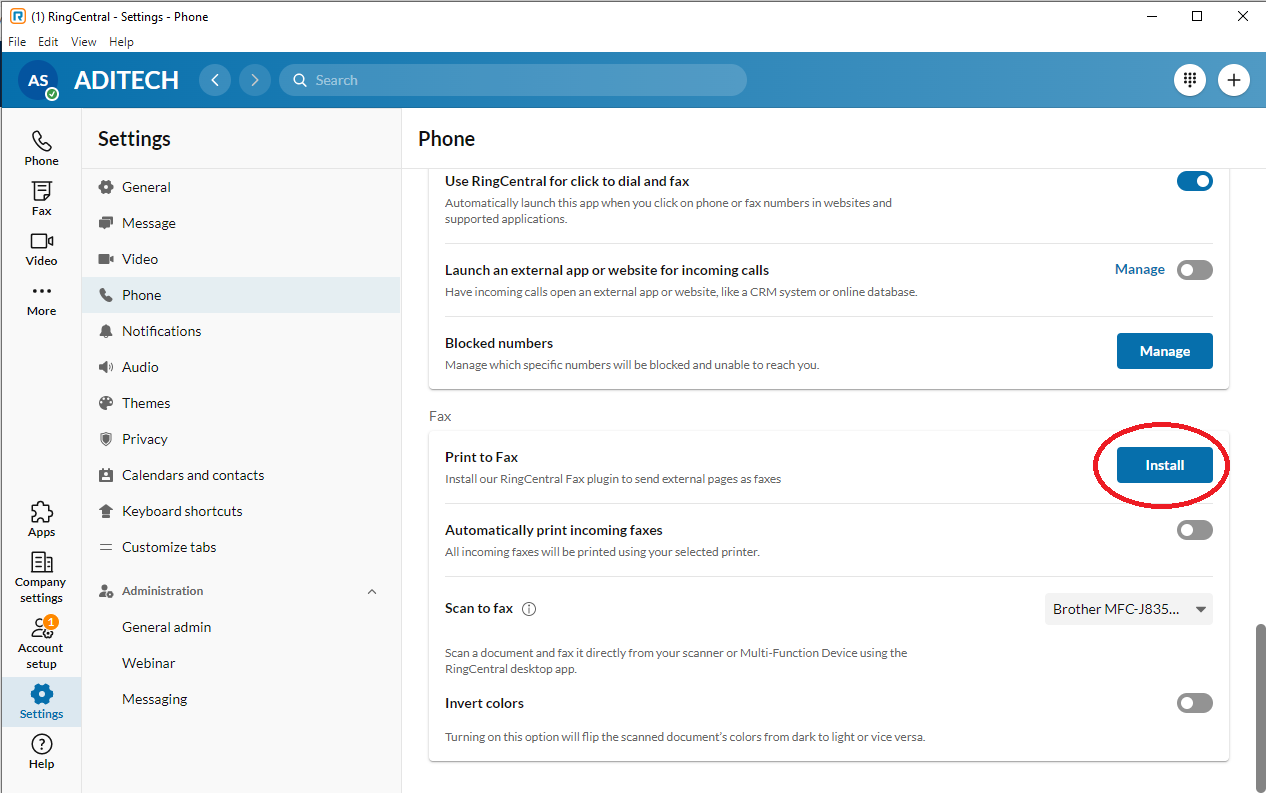The width and height of the screenshot is (1266, 793).
Task: Click Install for Print to Fax
Action: coord(1164,465)
